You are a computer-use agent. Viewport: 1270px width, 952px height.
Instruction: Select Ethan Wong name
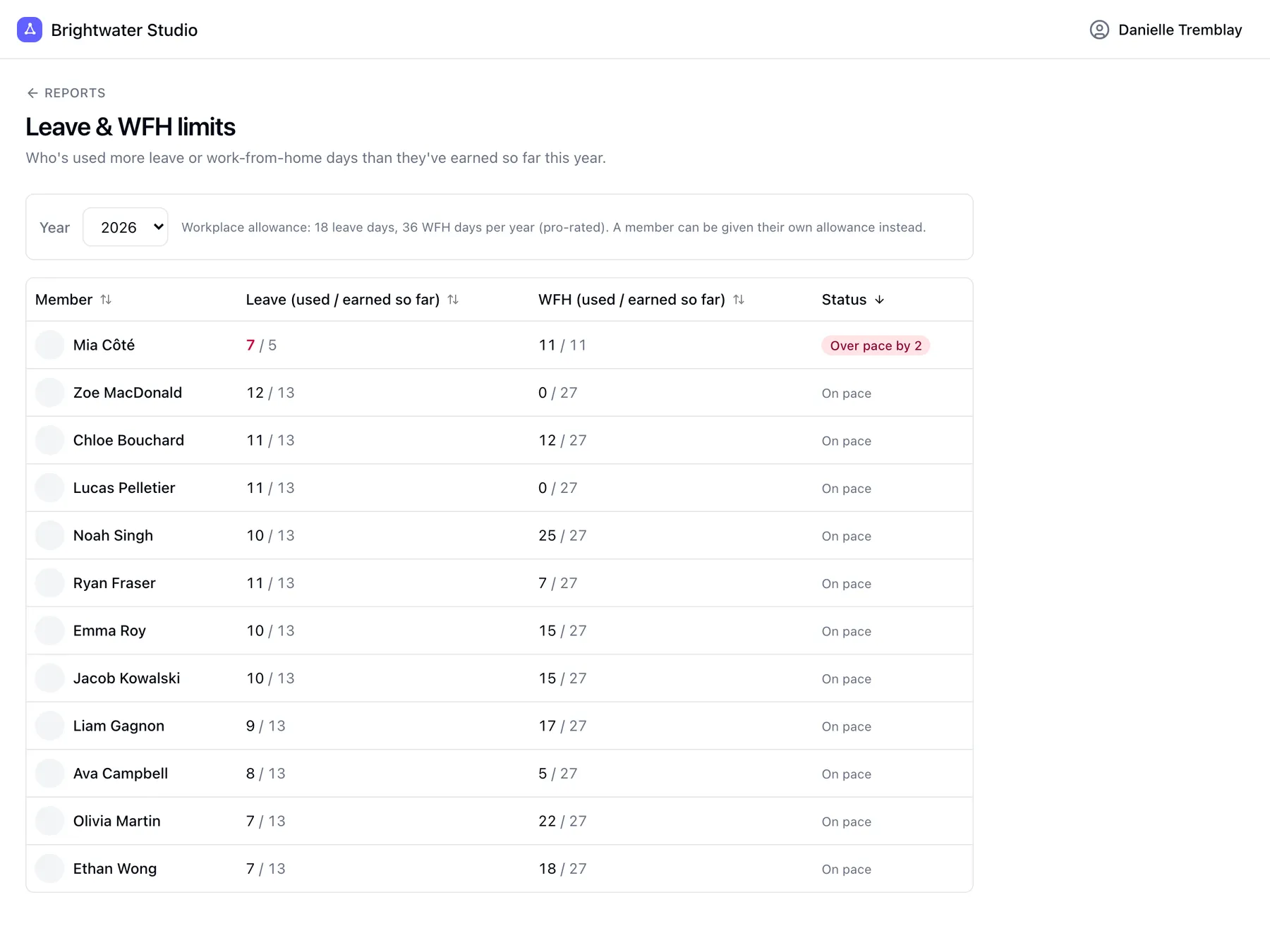coord(115,869)
